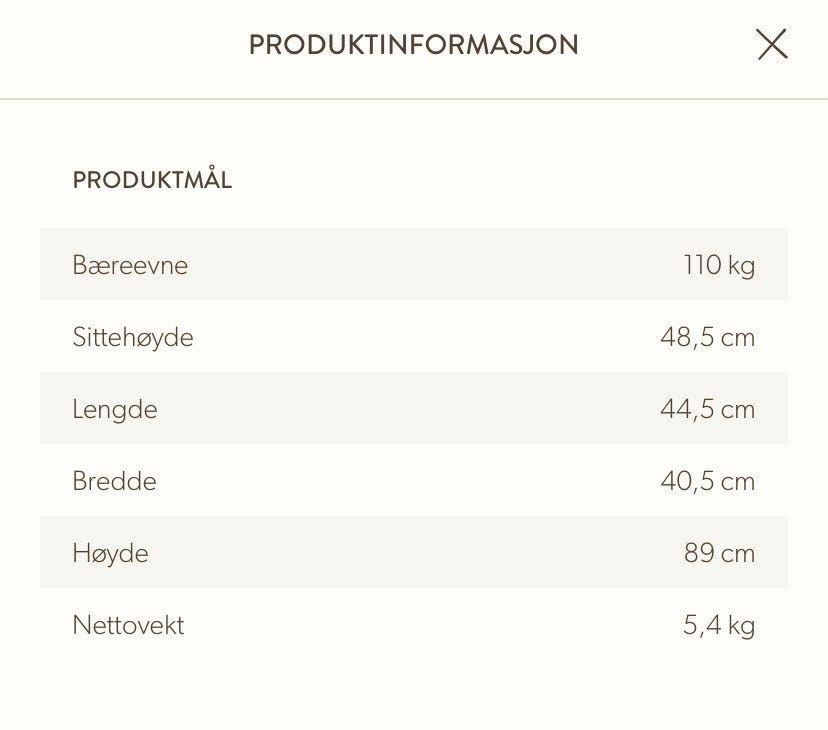The width and height of the screenshot is (828, 730).
Task: Click the 110 kg value
Action: [719, 265]
